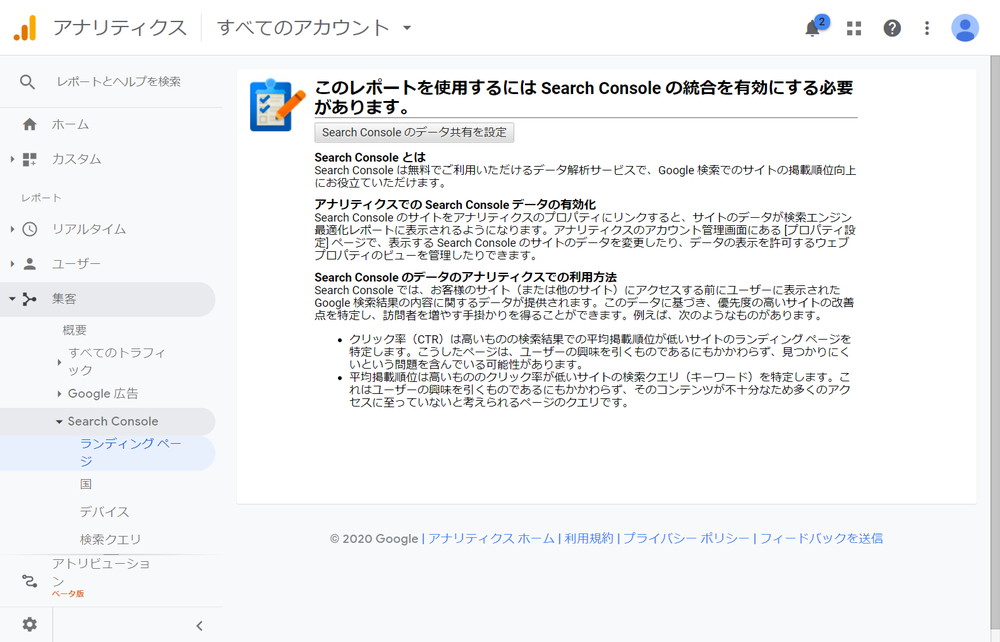Click the ユーザー person icon

[x=29, y=264]
